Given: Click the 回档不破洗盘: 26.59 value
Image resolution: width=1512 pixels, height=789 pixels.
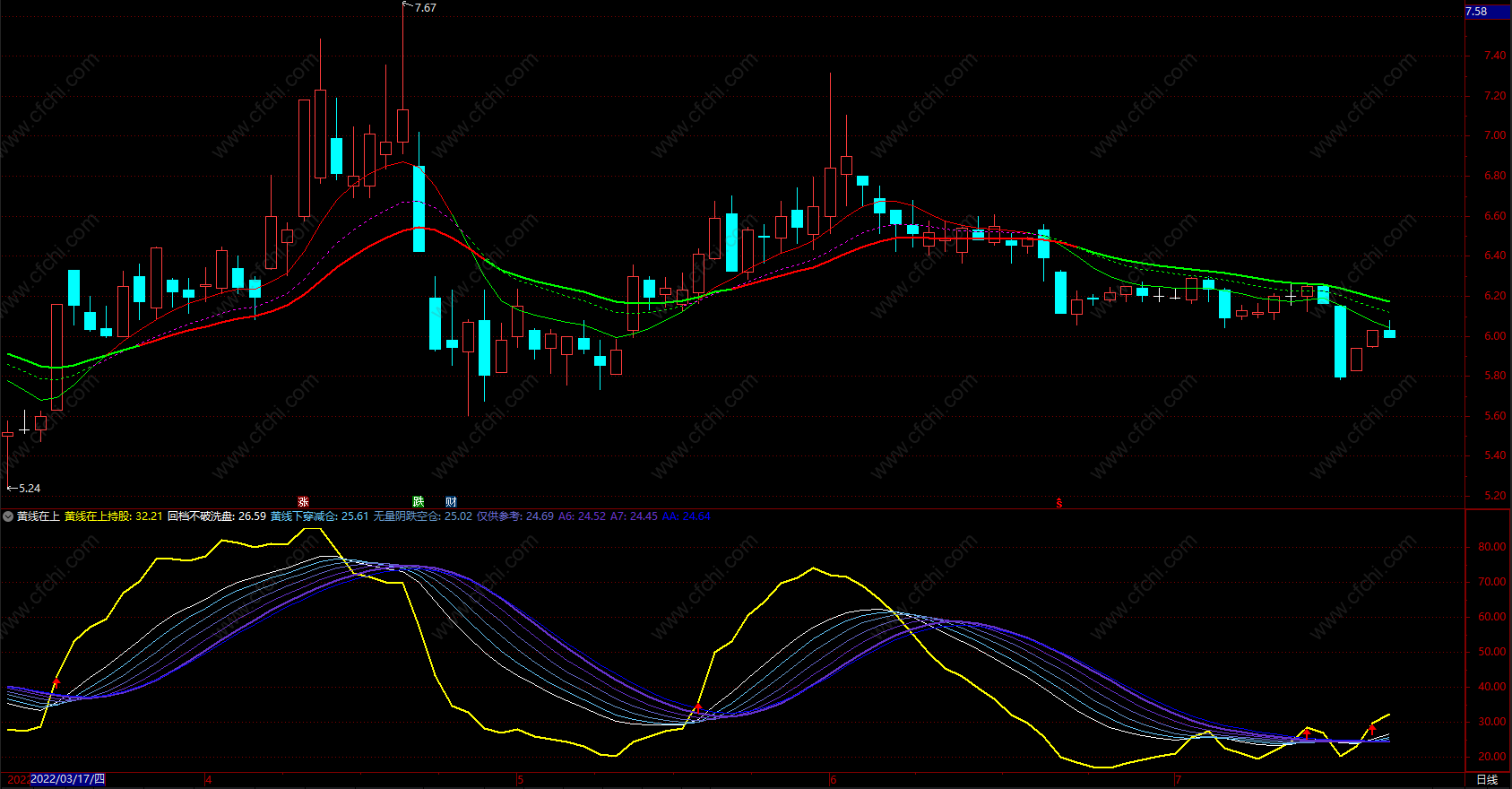Looking at the screenshot, I should point(217,516).
